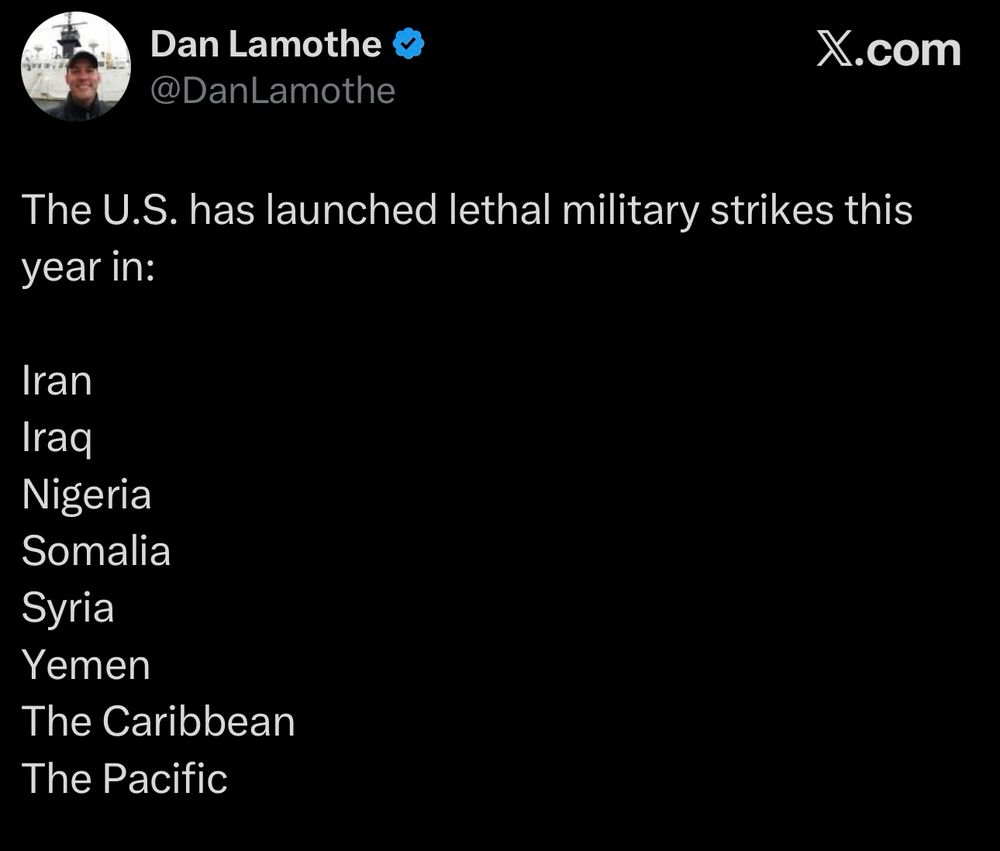Viewport: 1000px width, 851px height.
Task: Click The Pacific line of tweet
Action: [x=124, y=778]
